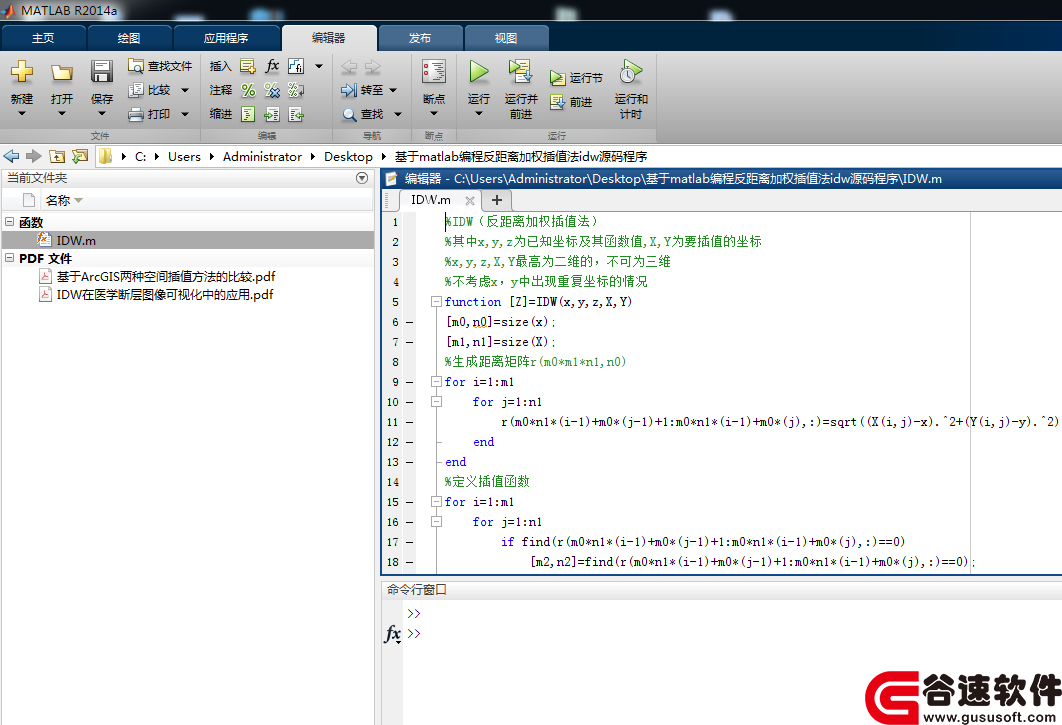Image resolution: width=1062 pixels, height=725 pixels.
Task: Click the 新建 (New) plus icon
Action: [x=22, y=71]
